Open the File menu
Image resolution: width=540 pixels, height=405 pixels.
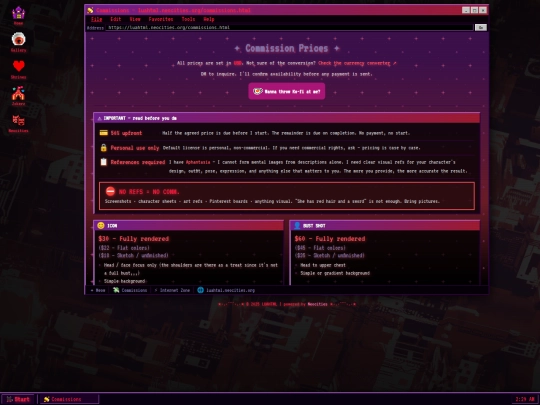click(x=96, y=19)
